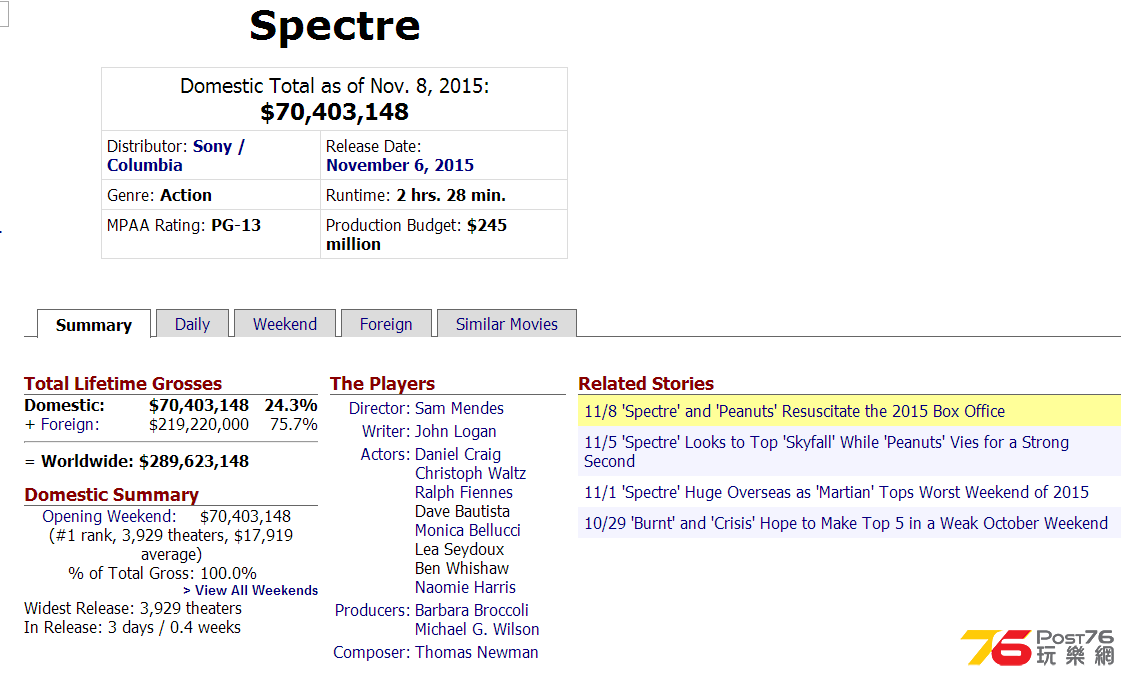This screenshot has width=1131, height=678.
Task: Select actor Dave Bautista name
Action: [x=462, y=511]
